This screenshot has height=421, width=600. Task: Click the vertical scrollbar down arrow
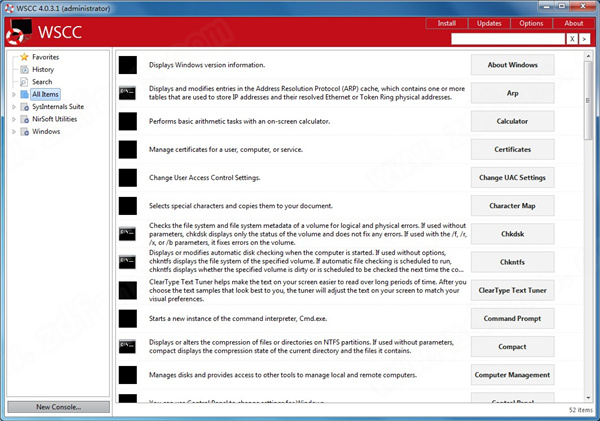586,396
